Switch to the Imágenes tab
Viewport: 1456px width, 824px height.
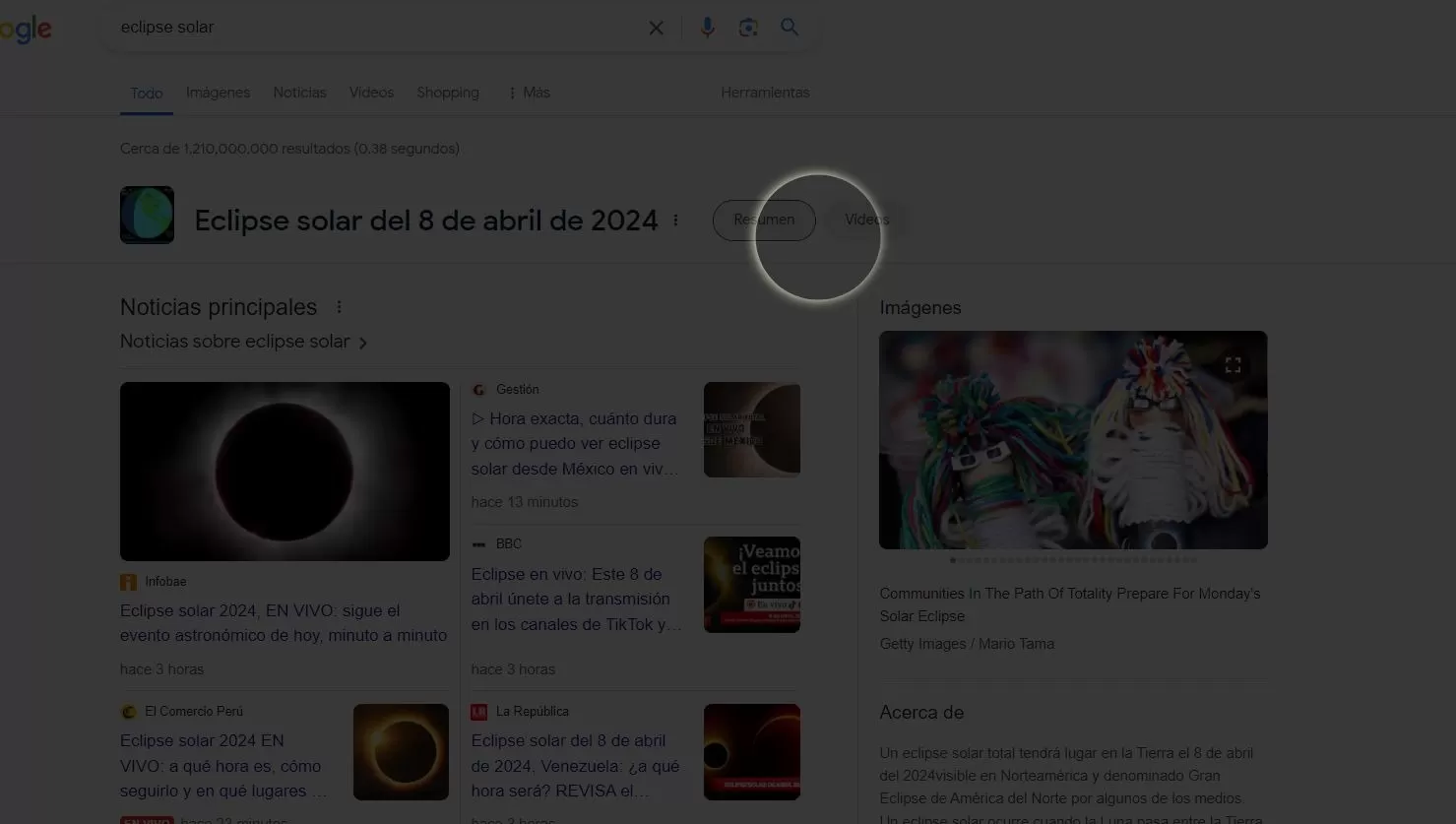(219, 93)
